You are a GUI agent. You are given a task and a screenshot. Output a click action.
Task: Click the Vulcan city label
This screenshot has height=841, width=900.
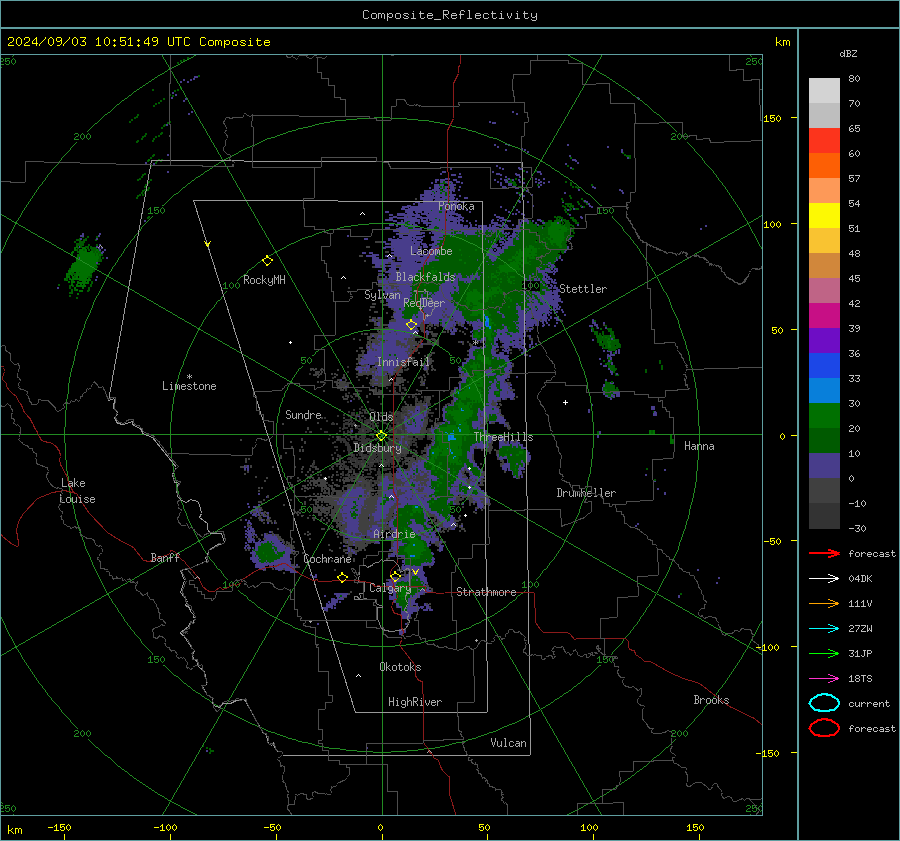pyautogui.click(x=508, y=743)
